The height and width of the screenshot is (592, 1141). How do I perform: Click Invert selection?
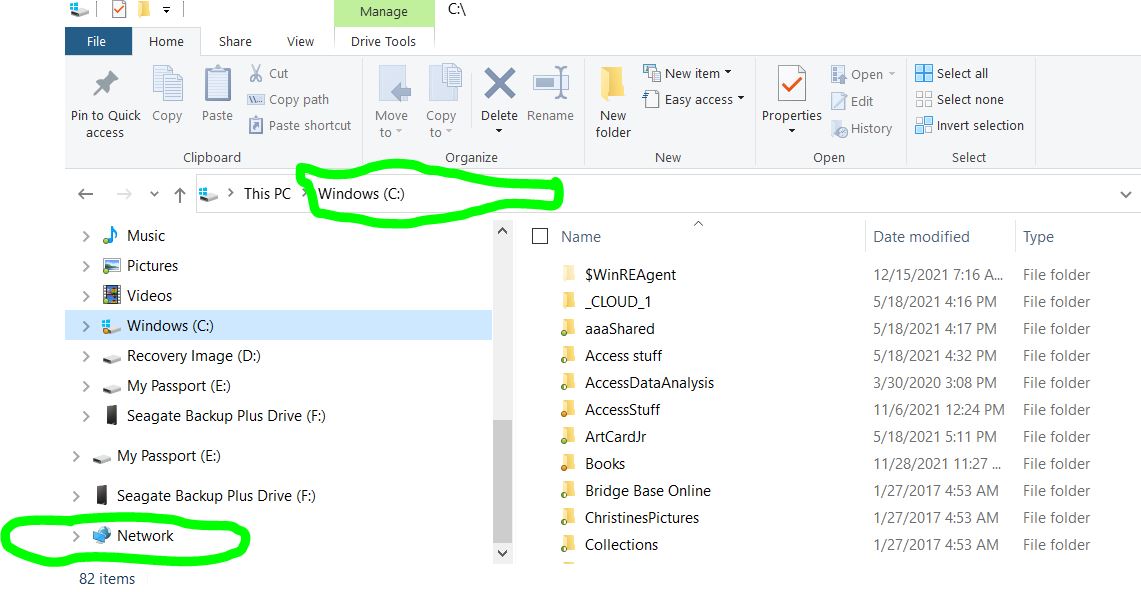[969, 126]
